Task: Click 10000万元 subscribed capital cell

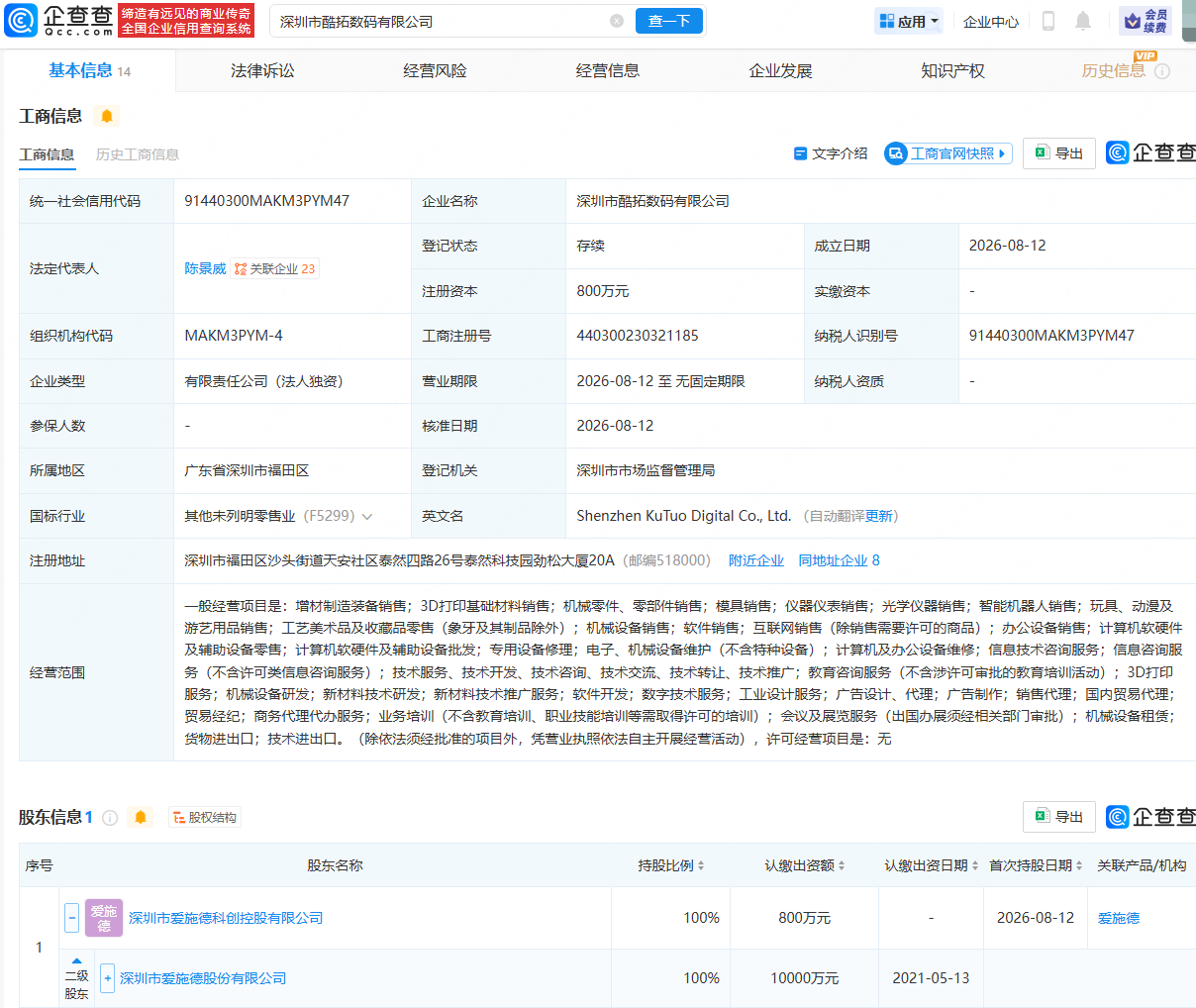Action: tap(805, 978)
